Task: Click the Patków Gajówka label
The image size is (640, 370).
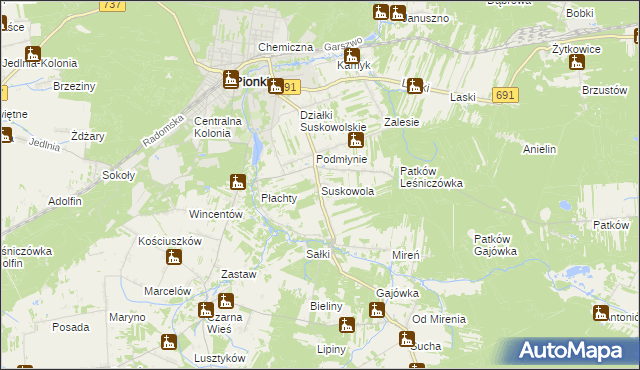Action: [x=496, y=245]
